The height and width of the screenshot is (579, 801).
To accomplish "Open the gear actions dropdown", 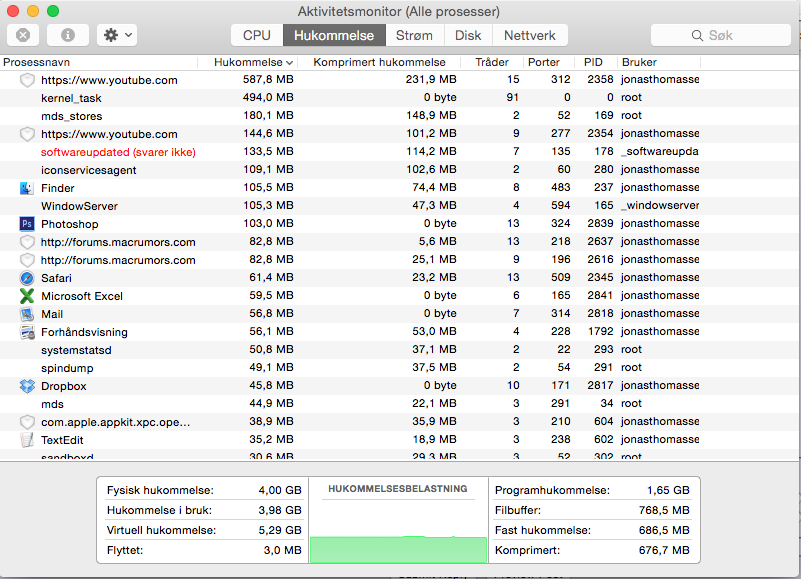I will 117,35.
